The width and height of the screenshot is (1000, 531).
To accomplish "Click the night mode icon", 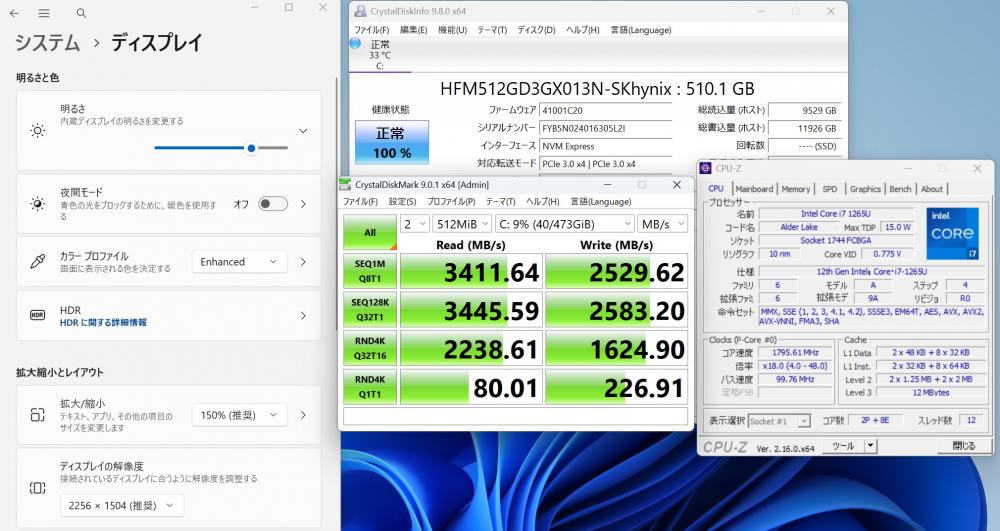I will 38,204.
